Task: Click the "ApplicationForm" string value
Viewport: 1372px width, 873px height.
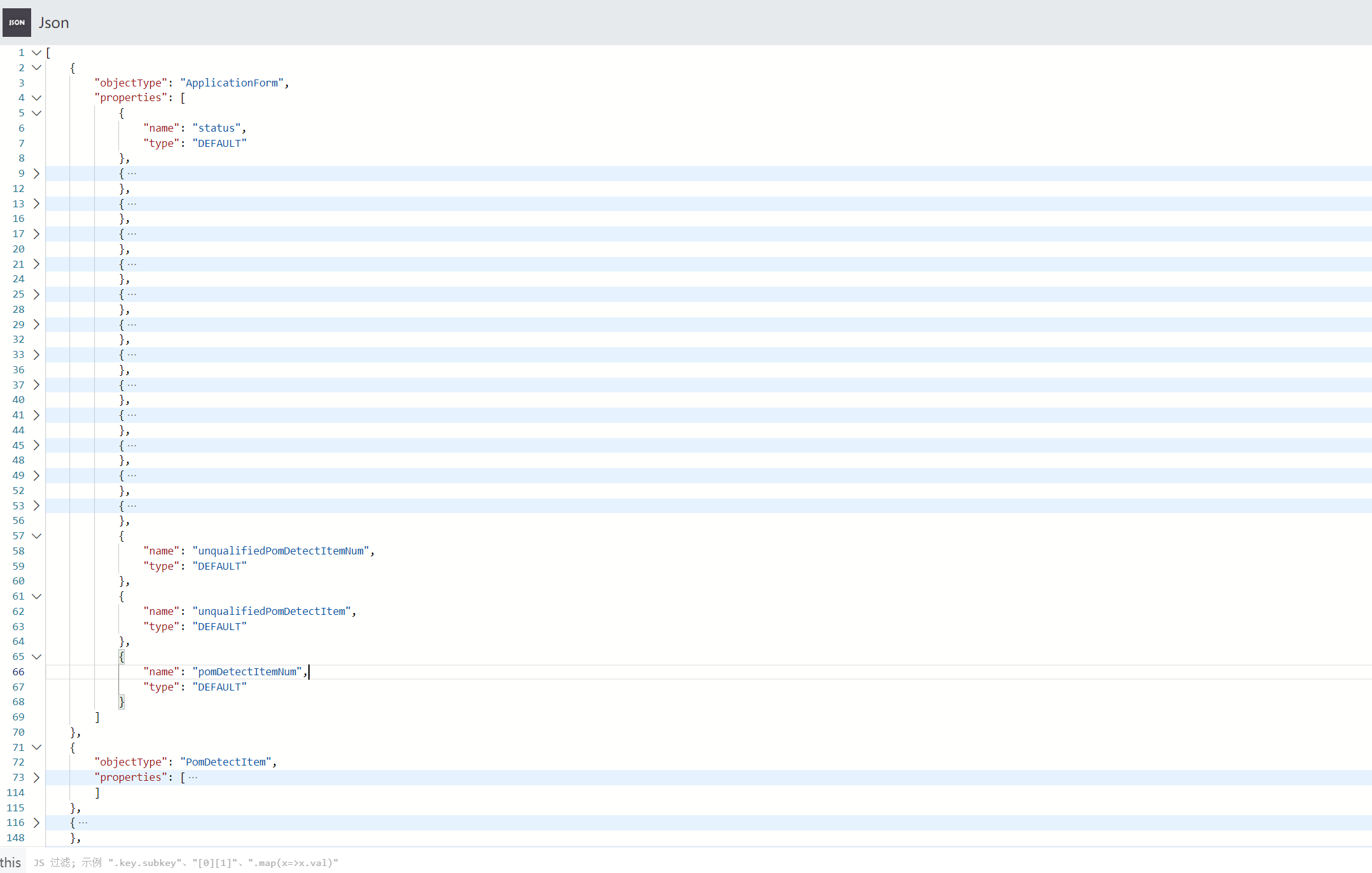Action: tap(231, 83)
